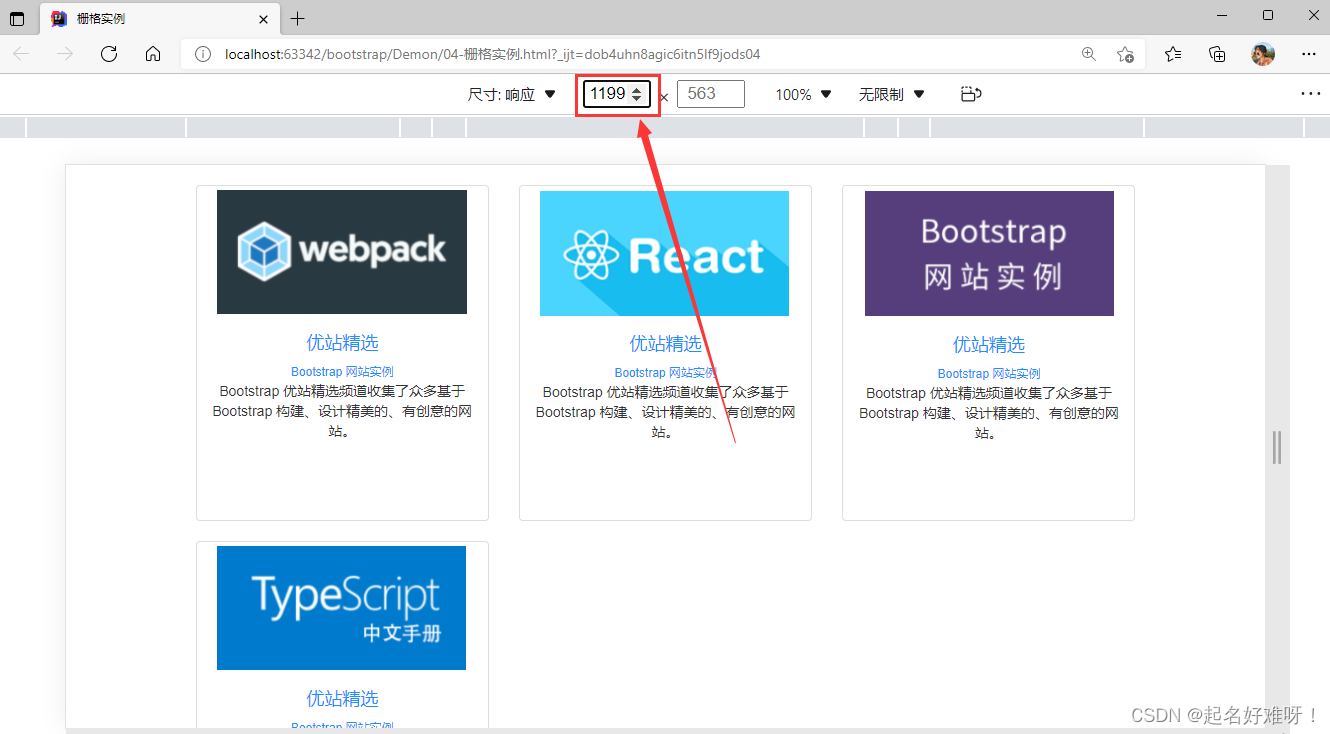Add this page to favorites star icon

coord(1125,54)
